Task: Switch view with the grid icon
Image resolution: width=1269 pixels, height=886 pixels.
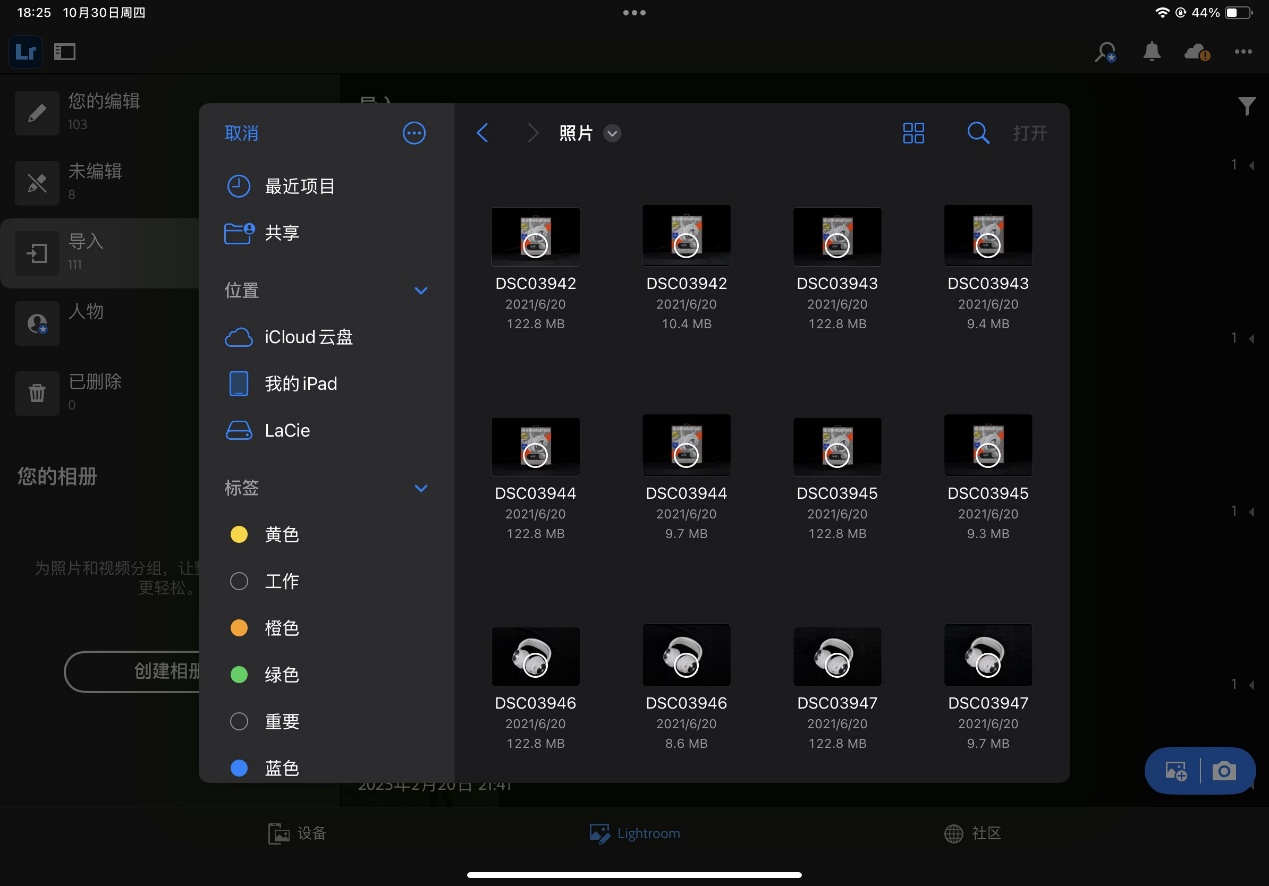Action: 913,133
